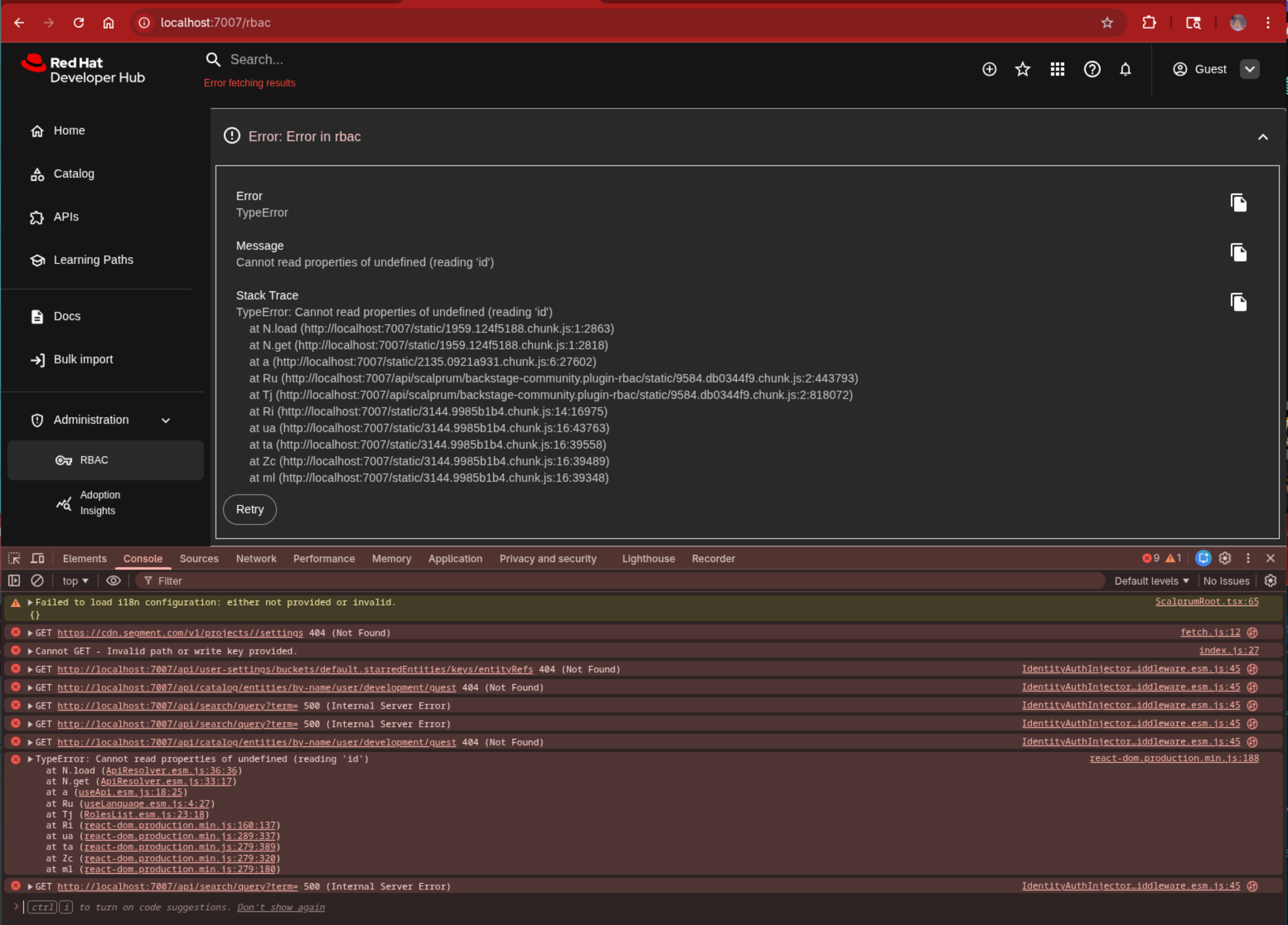Open the ScalprumRoot.tsx:65 source link
Viewport: 1288px width, 925px height.
pyautogui.click(x=1206, y=601)
